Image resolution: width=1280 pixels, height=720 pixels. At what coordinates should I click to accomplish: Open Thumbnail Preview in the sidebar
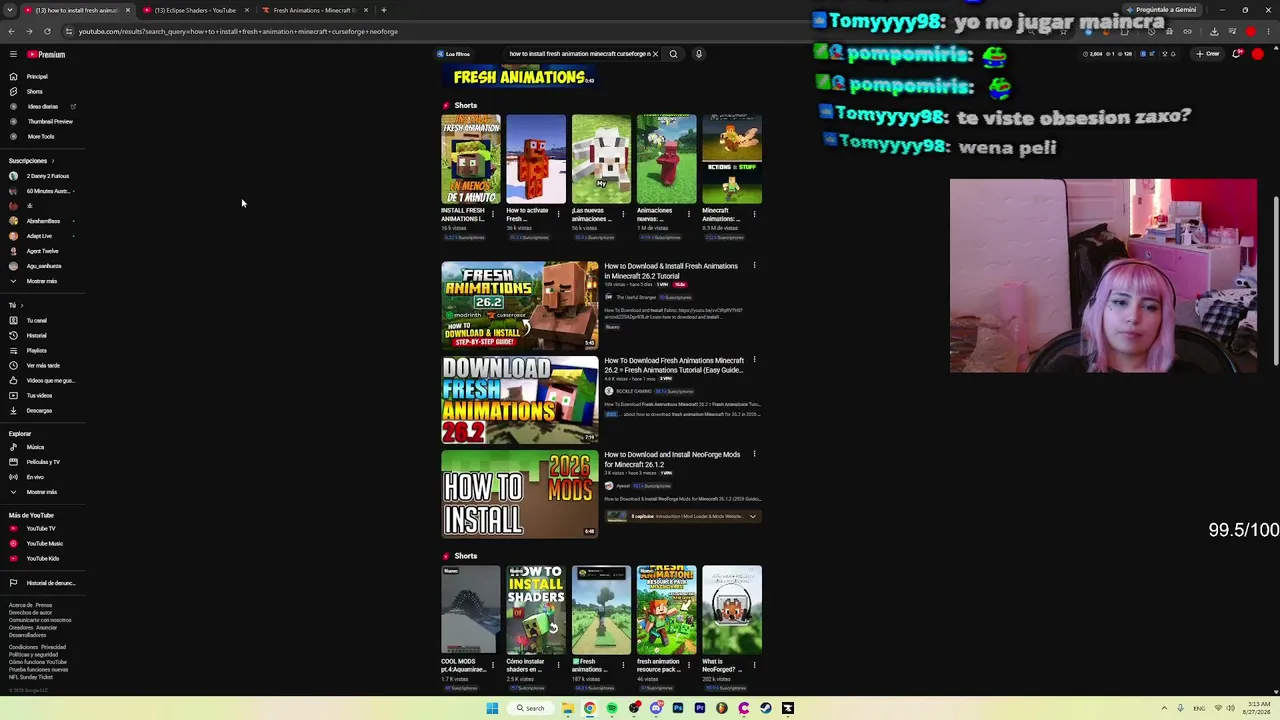[x=49, y=121]
